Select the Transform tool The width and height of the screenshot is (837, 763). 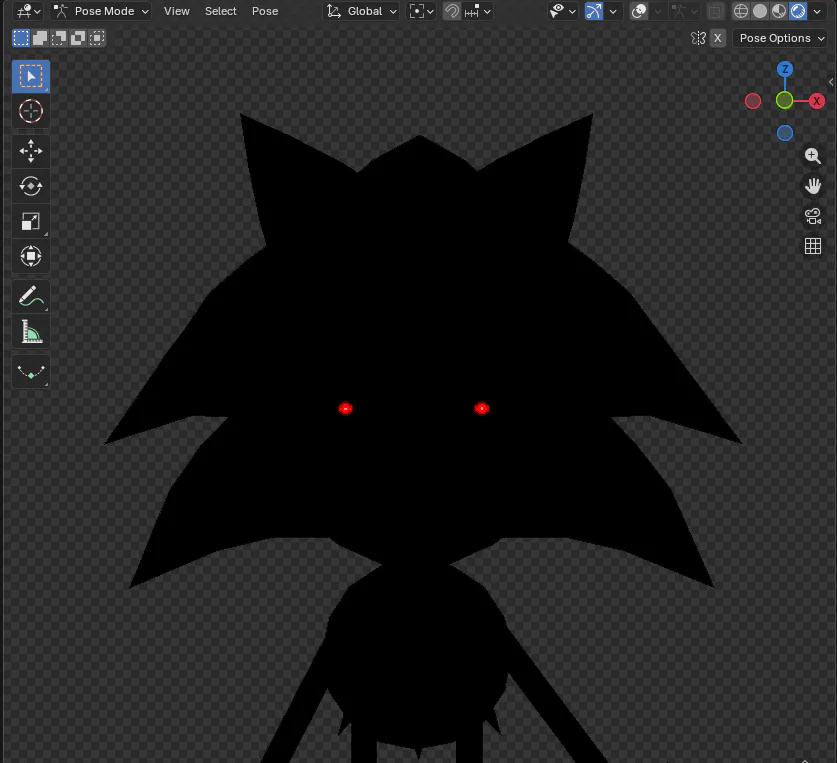click(31, 256)
